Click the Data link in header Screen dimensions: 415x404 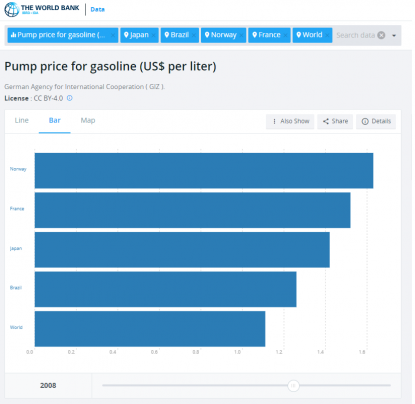(97, 9)
